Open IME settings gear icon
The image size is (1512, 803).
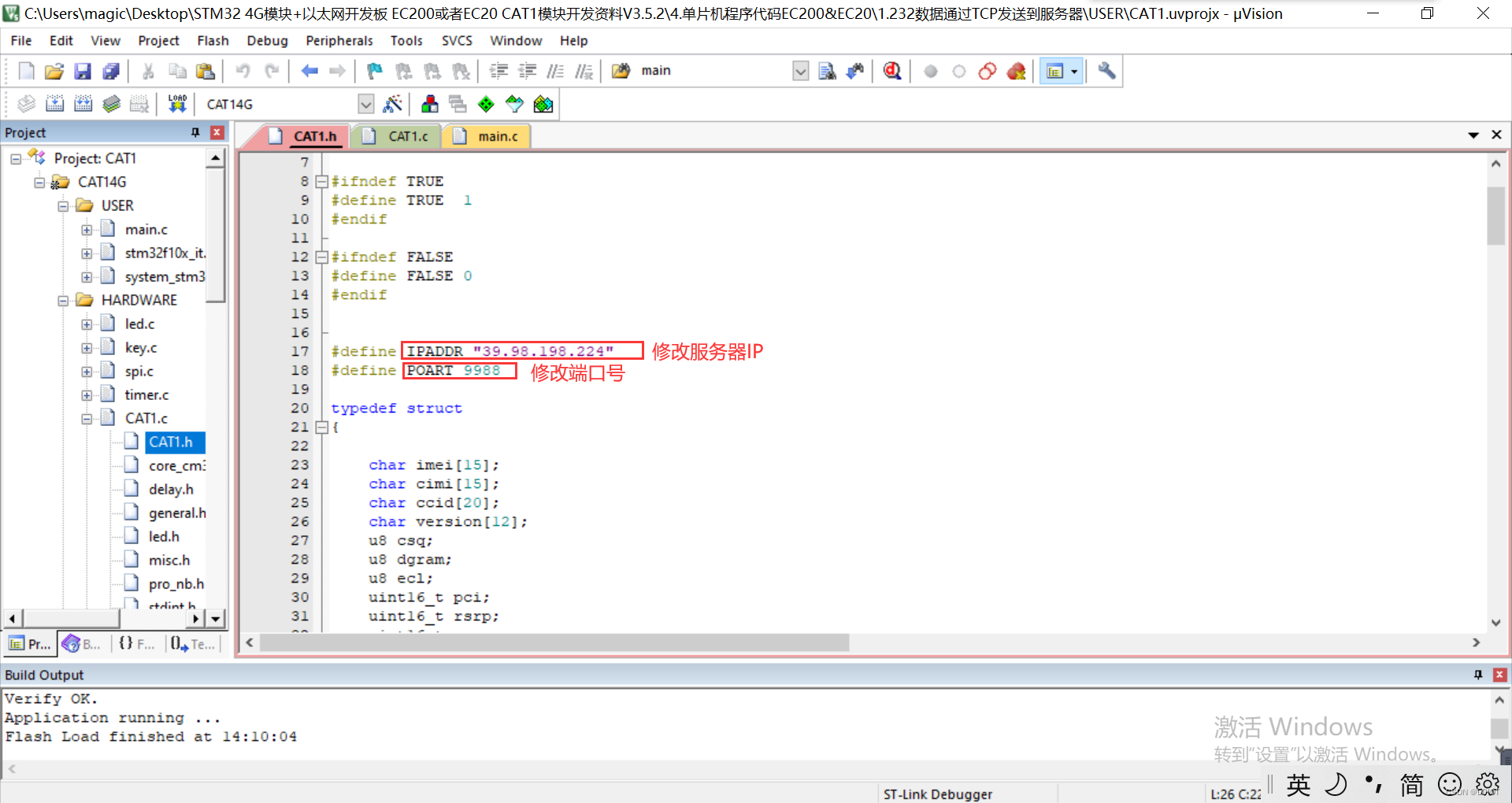coord(1487,784)
